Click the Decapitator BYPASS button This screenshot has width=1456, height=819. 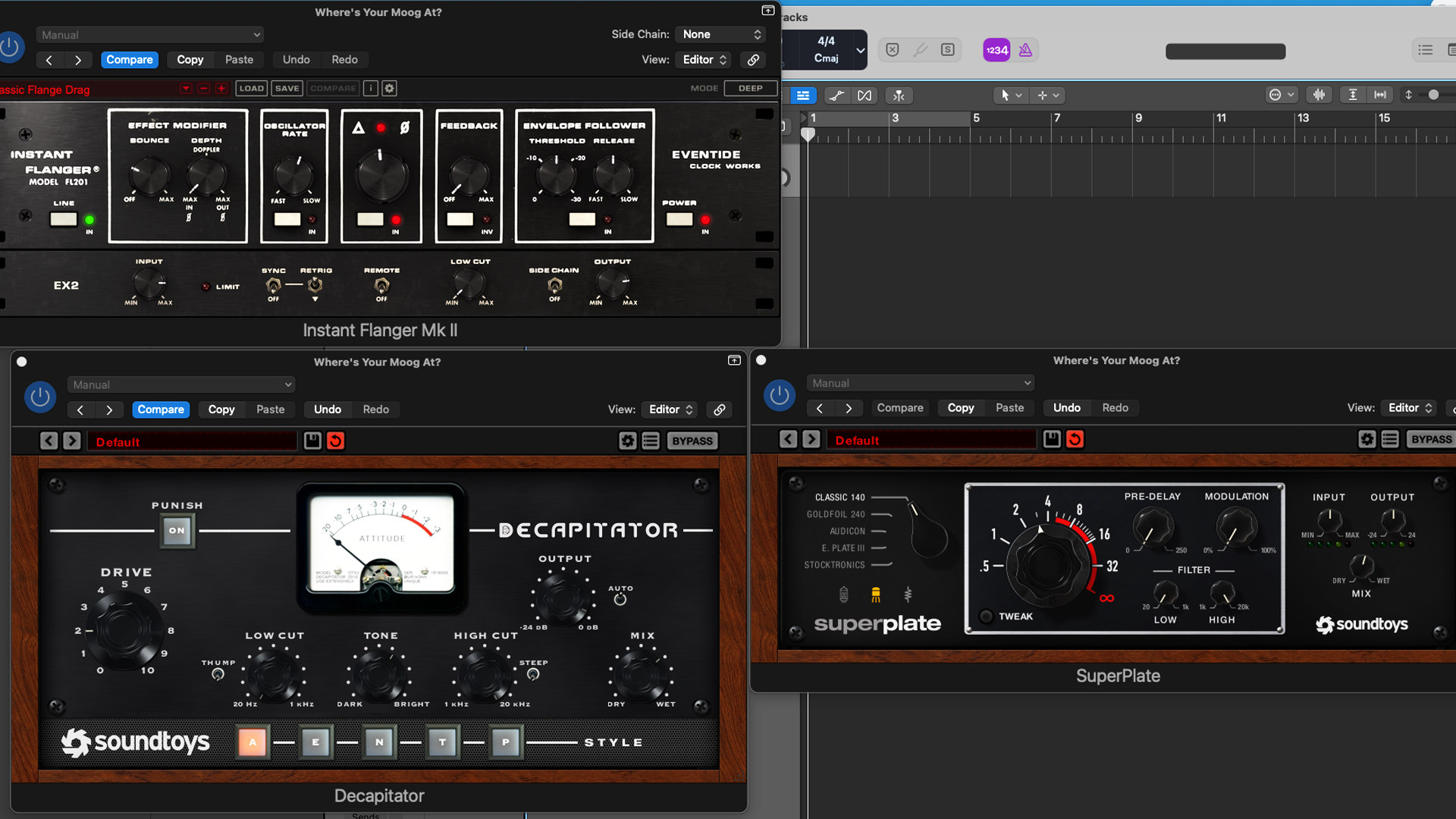click(692, 441)
